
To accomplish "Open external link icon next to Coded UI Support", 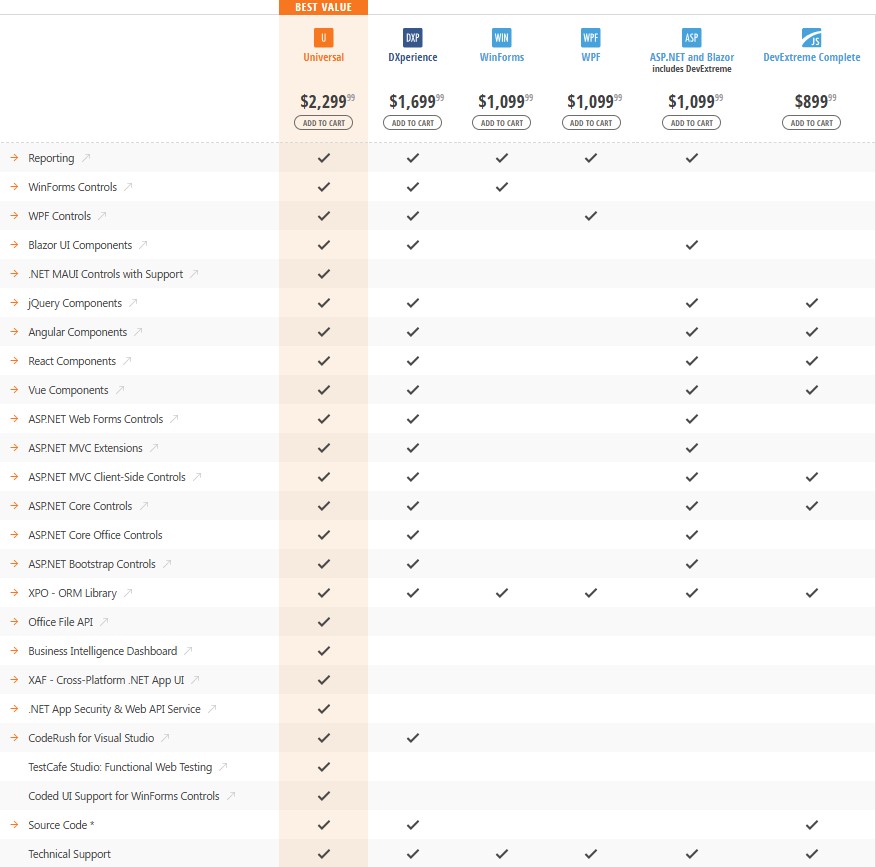I will tap(231, 796).
